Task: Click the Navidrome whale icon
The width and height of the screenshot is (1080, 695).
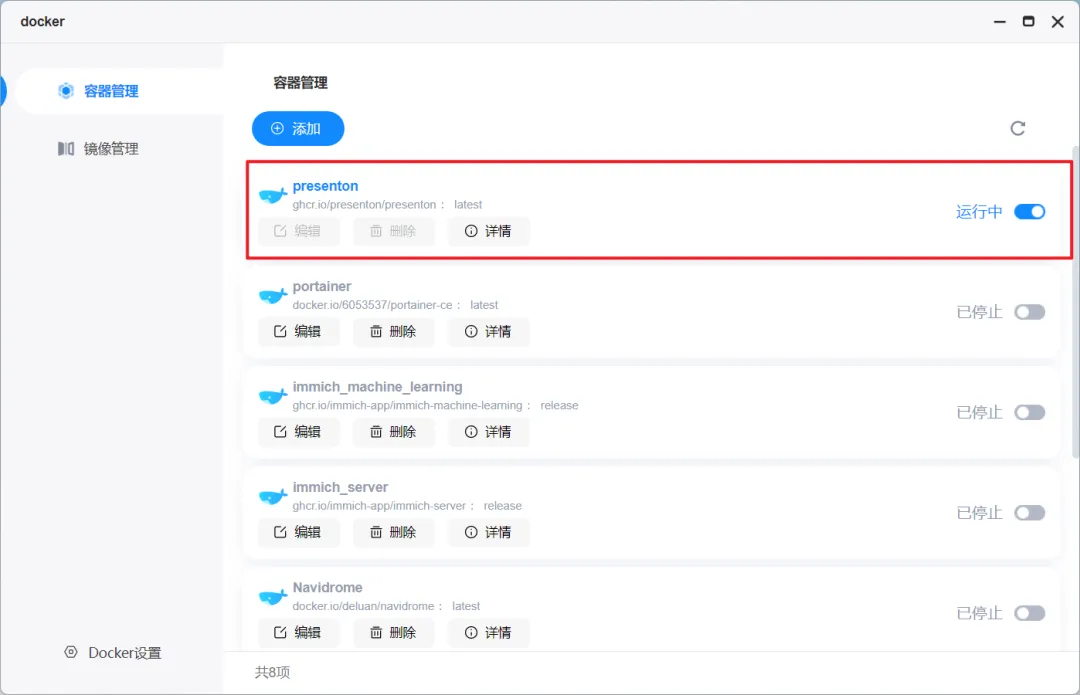Action: pyautogui.click(x=273, y=597)
